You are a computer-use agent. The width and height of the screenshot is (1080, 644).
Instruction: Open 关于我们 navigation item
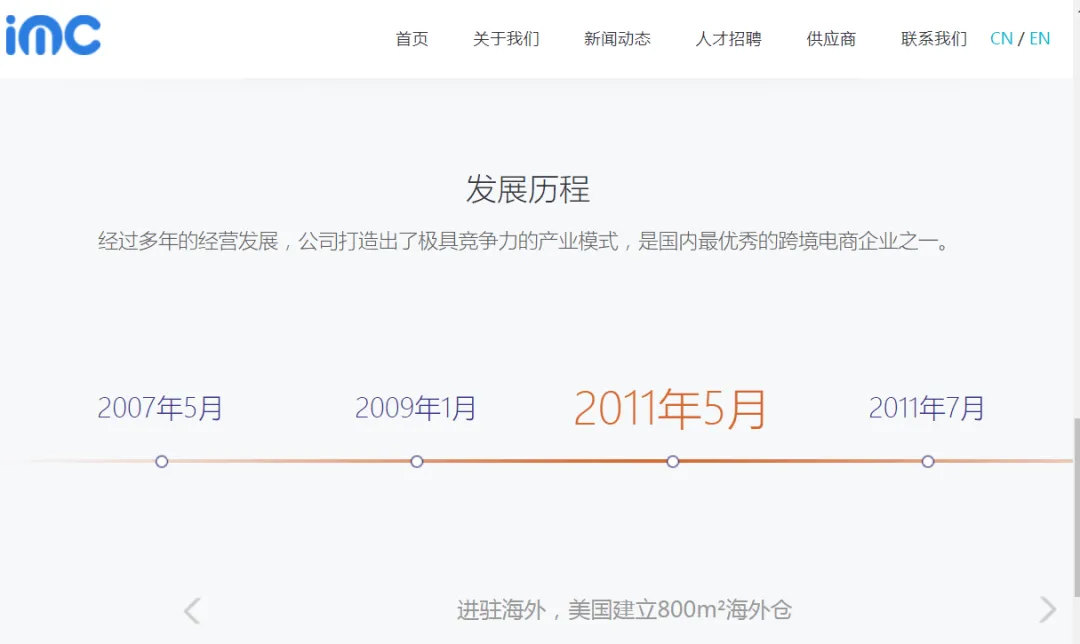pyautogui.click(x=506, y=39)
